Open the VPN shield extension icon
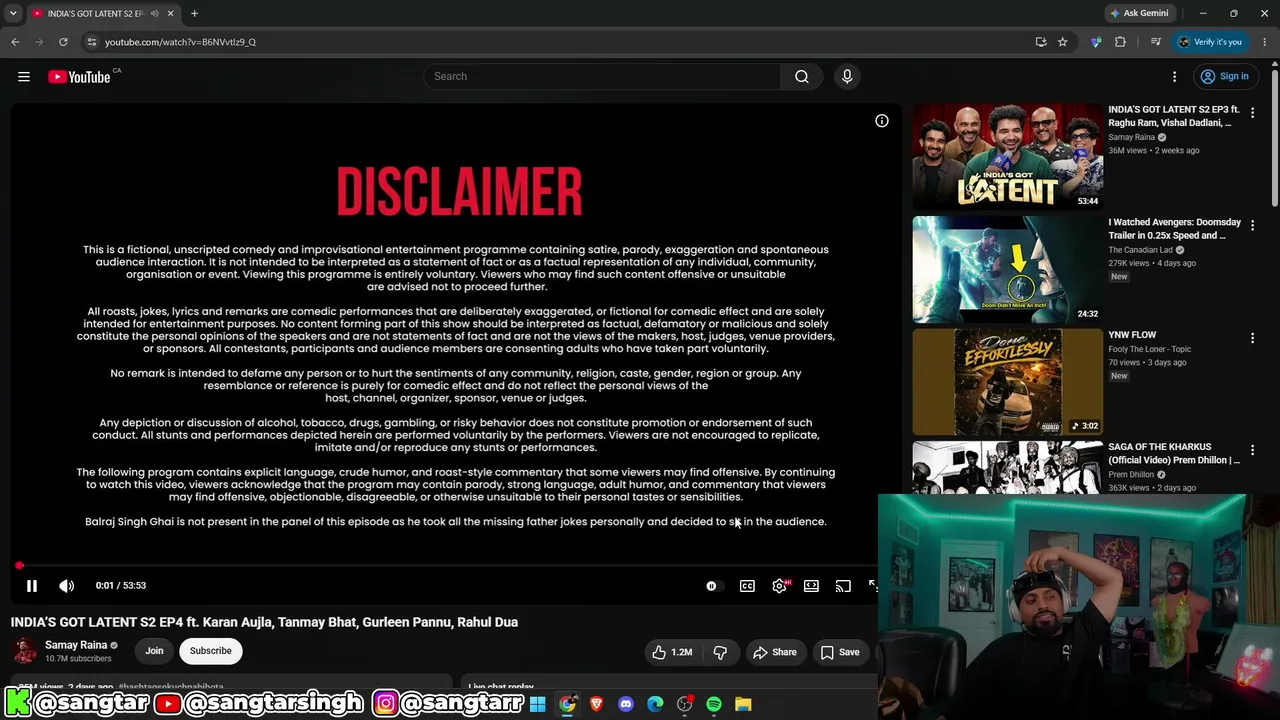The height and width of the screenshot is (720, 1280). 1096,42
